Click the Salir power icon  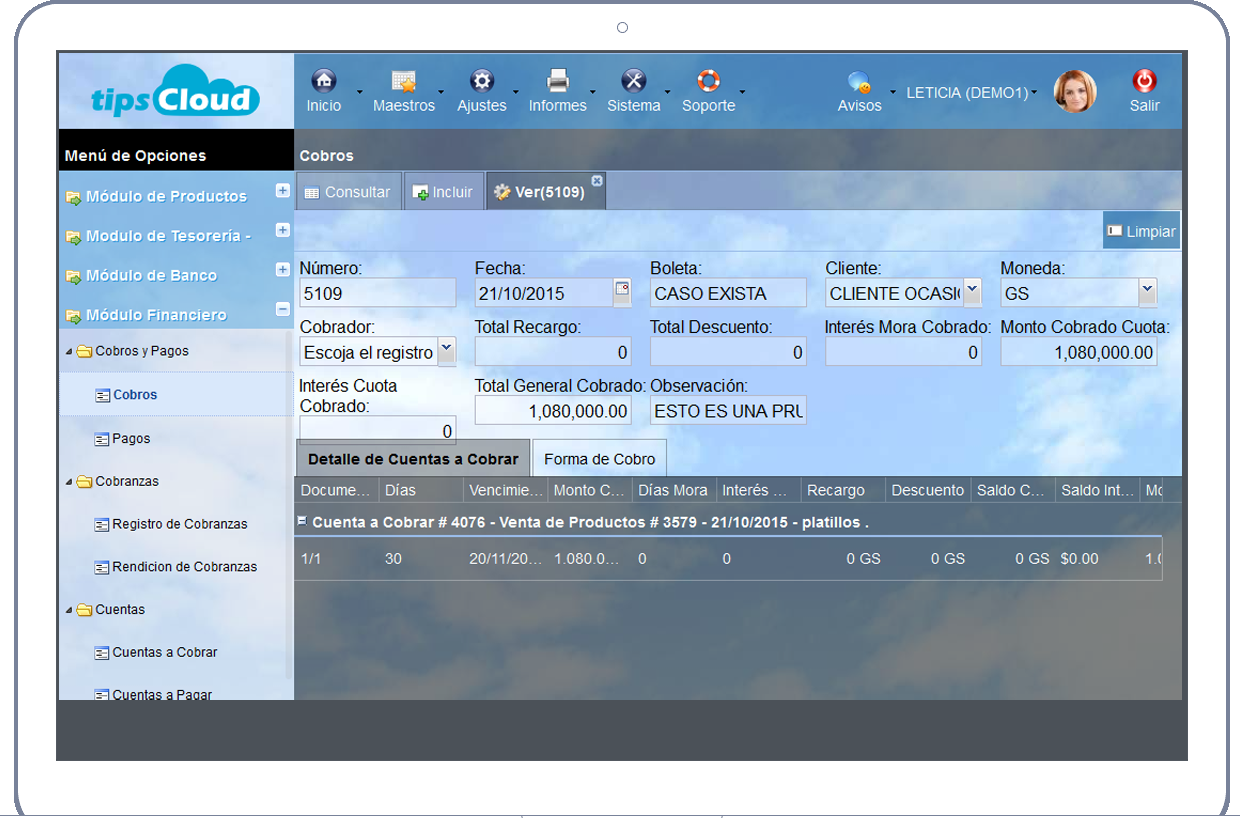1144,82
